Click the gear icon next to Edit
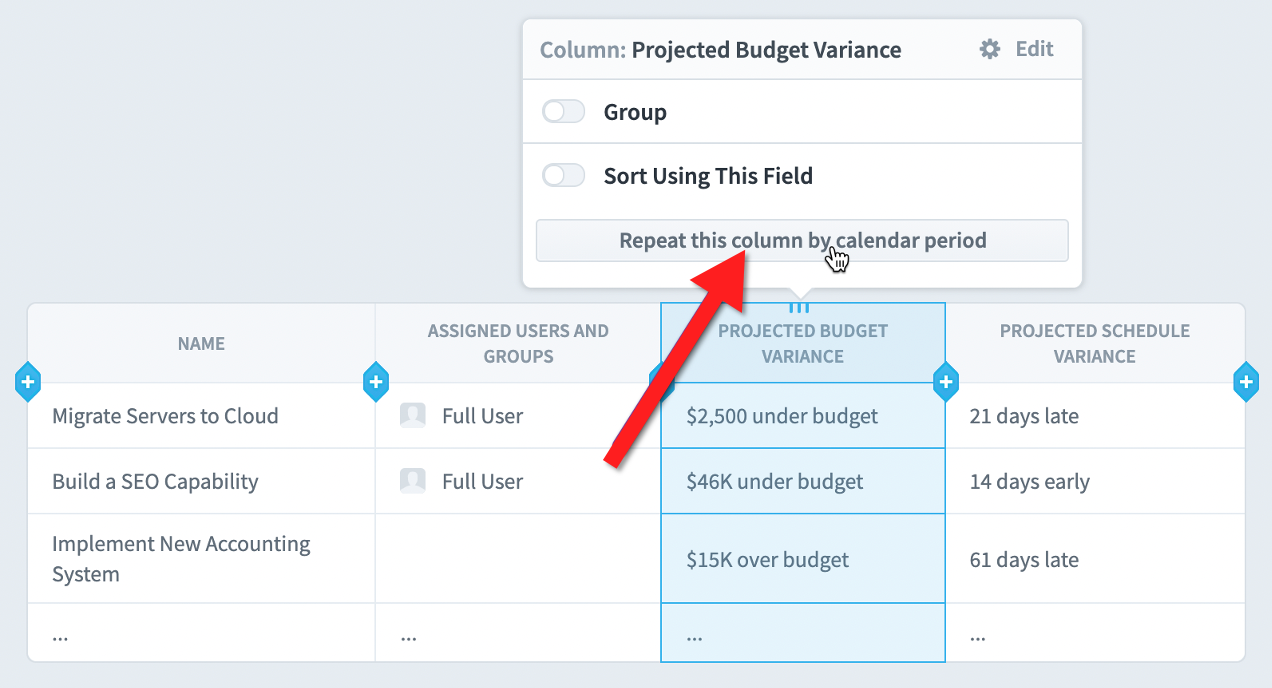1272x688 pixels. point(990,49)
